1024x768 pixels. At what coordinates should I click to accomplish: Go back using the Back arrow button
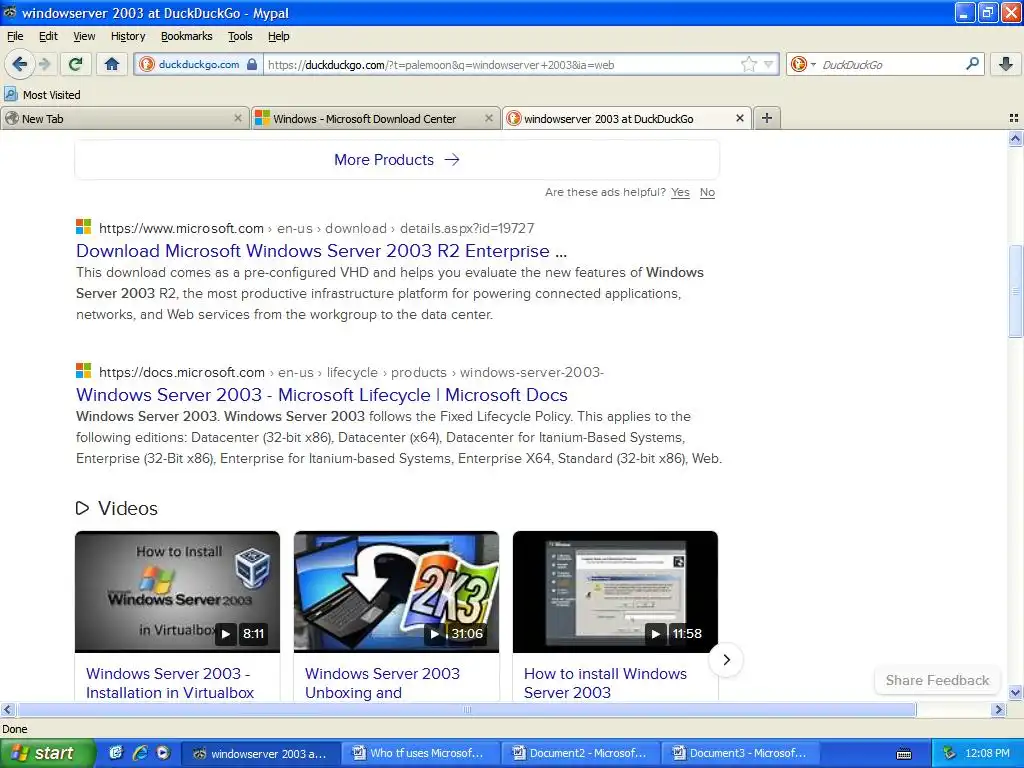point(20,64)
